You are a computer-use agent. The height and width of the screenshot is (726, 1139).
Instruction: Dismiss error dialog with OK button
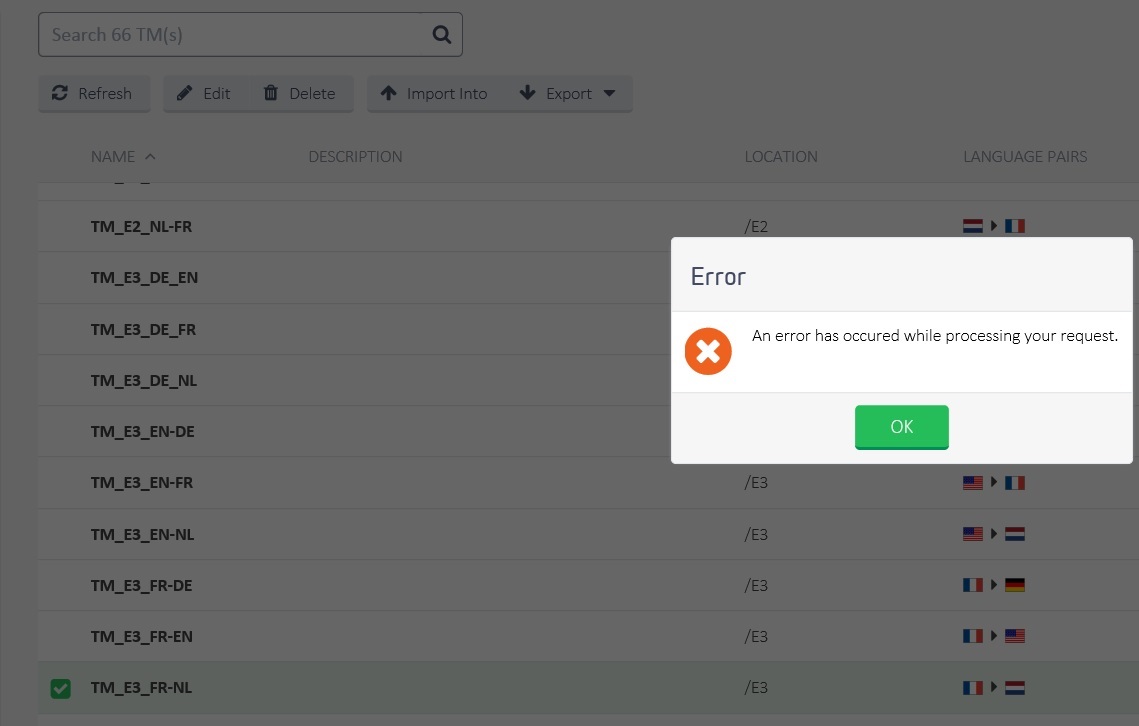(901, 427)
